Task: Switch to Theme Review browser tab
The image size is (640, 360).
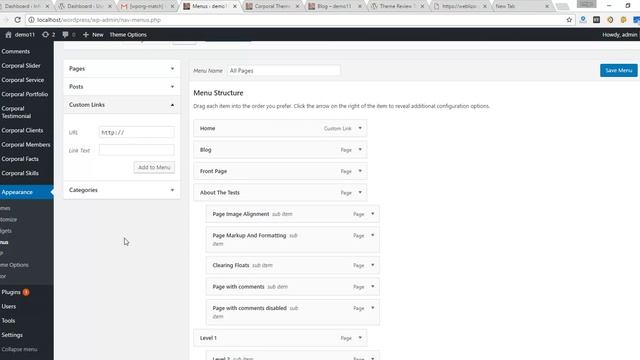Action: tap(397, 6)
